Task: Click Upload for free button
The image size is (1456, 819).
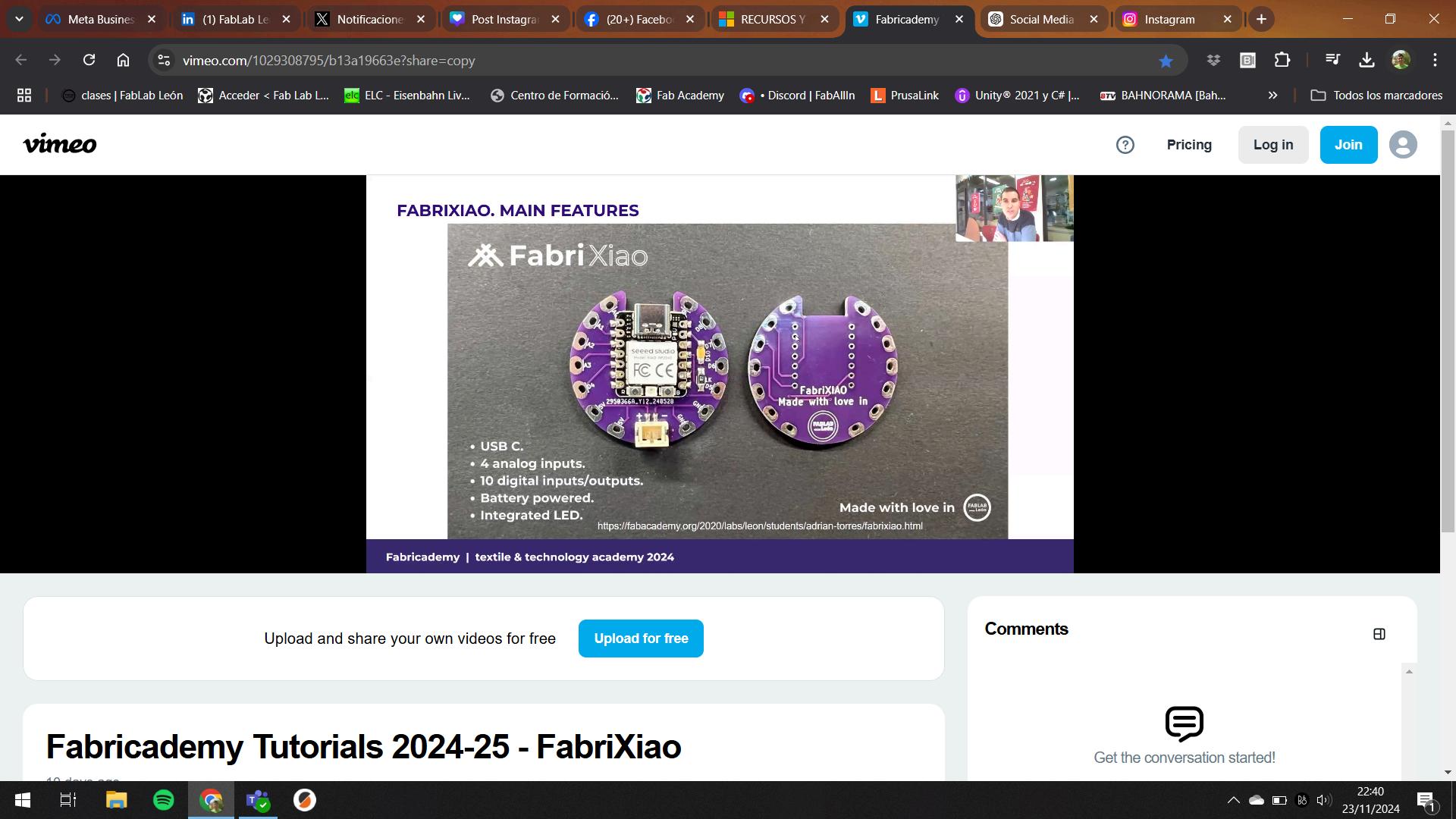Action: (640, 639)
